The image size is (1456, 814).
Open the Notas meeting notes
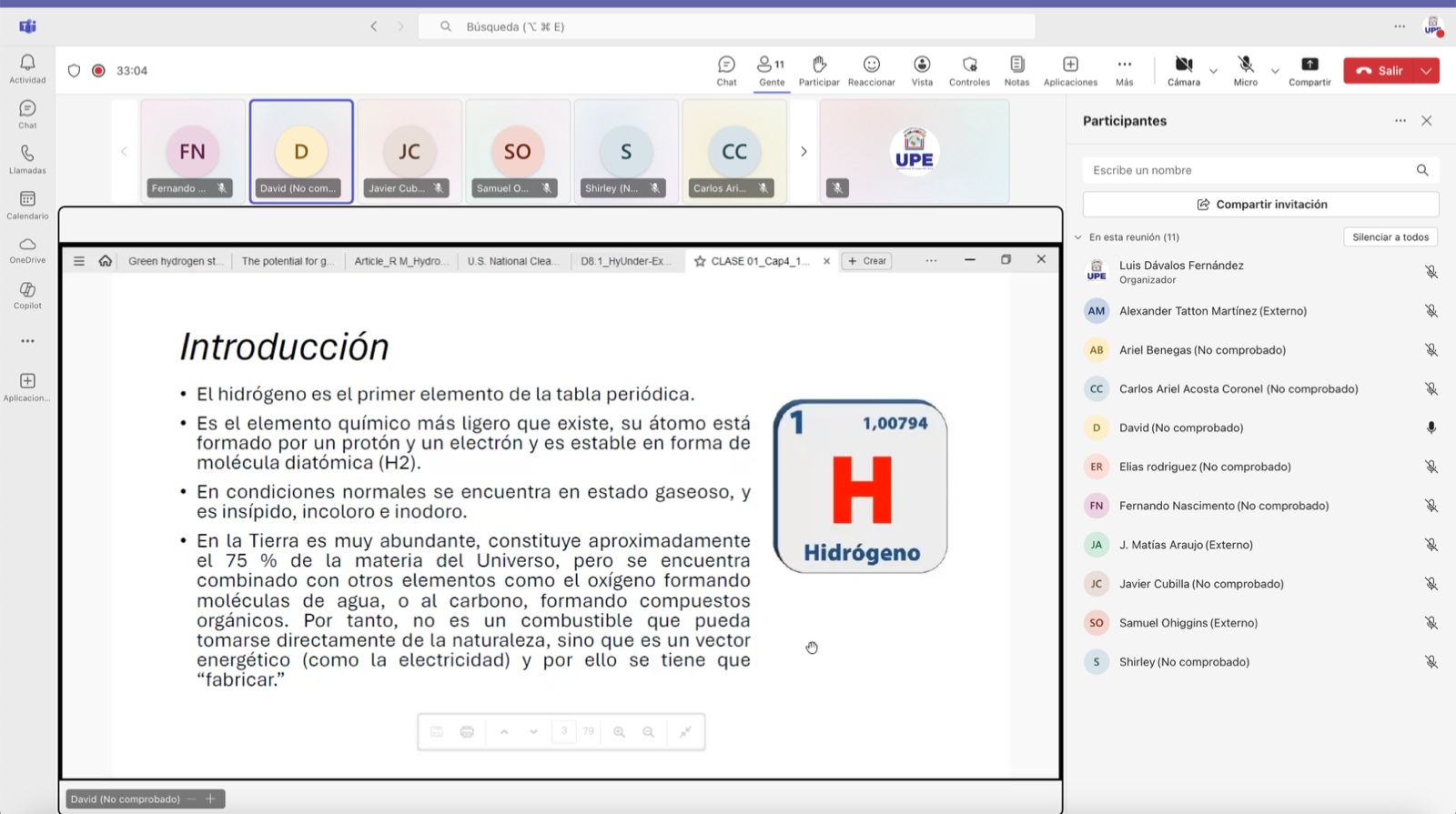click(x=1016, y=70)
